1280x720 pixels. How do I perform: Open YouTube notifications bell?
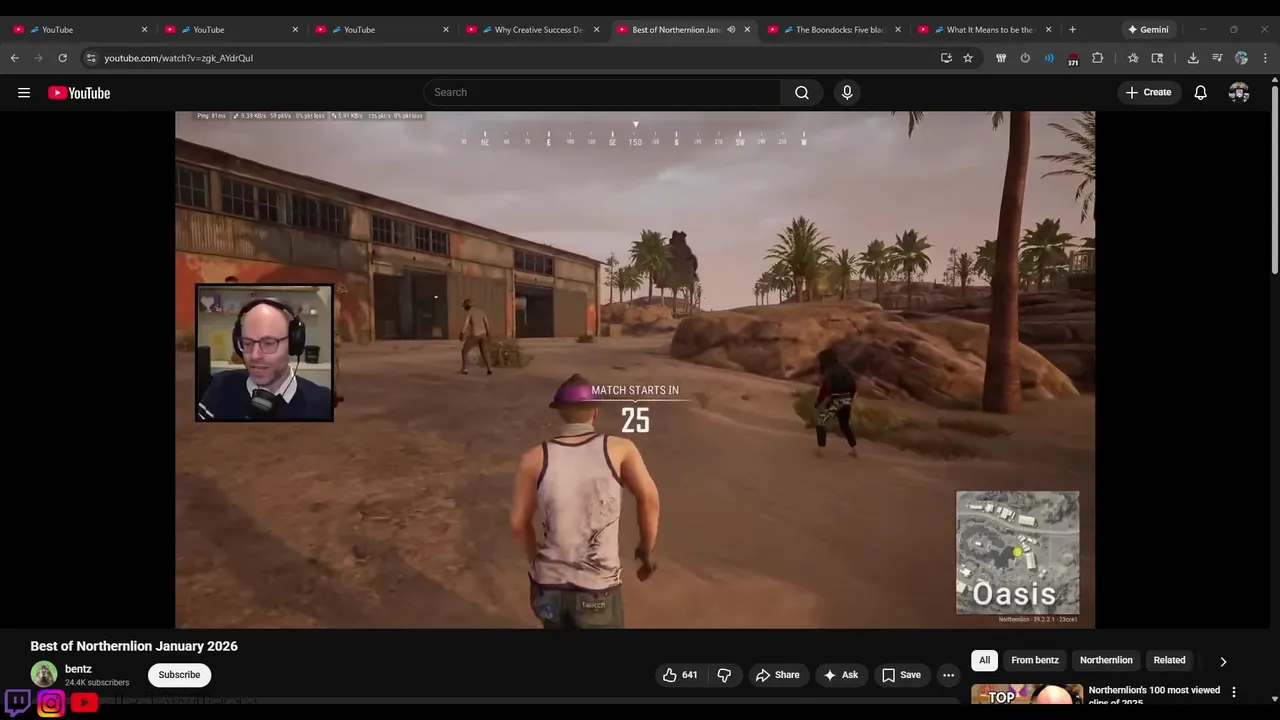[1201, 92]
